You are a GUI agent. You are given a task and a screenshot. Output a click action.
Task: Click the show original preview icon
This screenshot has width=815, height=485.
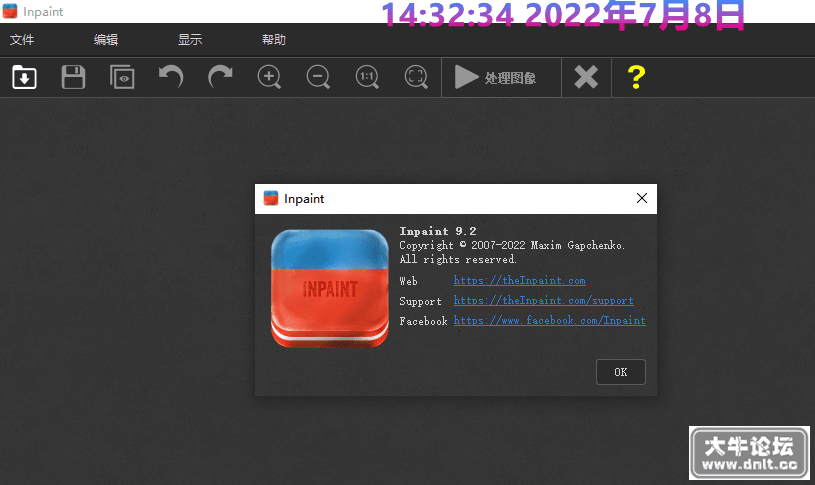tap(122, 77)
